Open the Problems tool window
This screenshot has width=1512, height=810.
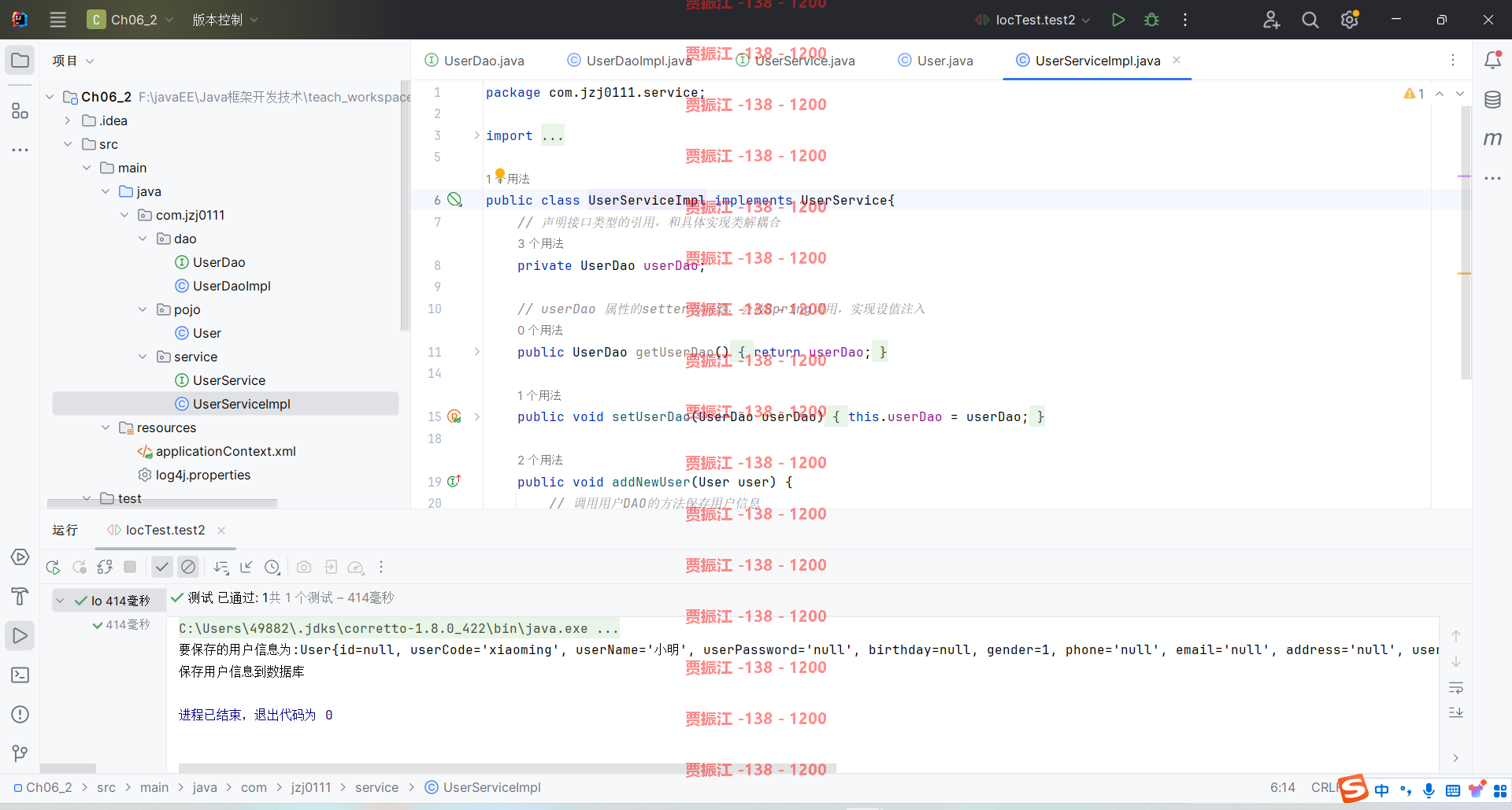point(20,714)
